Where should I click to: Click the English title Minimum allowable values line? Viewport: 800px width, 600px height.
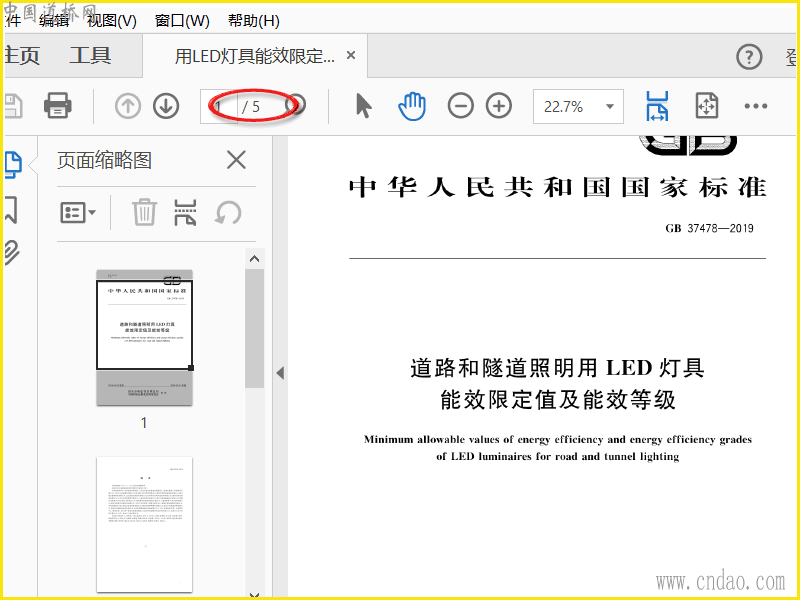(x=558, y=439)
